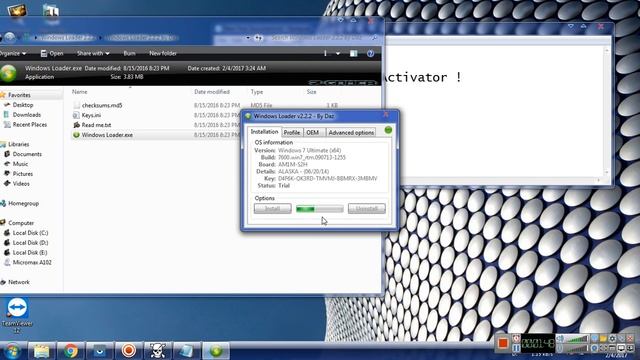Click the Open toolbar button in Explorer
Image resolution: width=640 pixels, height=360 pixels.
[x=52, y=53]
